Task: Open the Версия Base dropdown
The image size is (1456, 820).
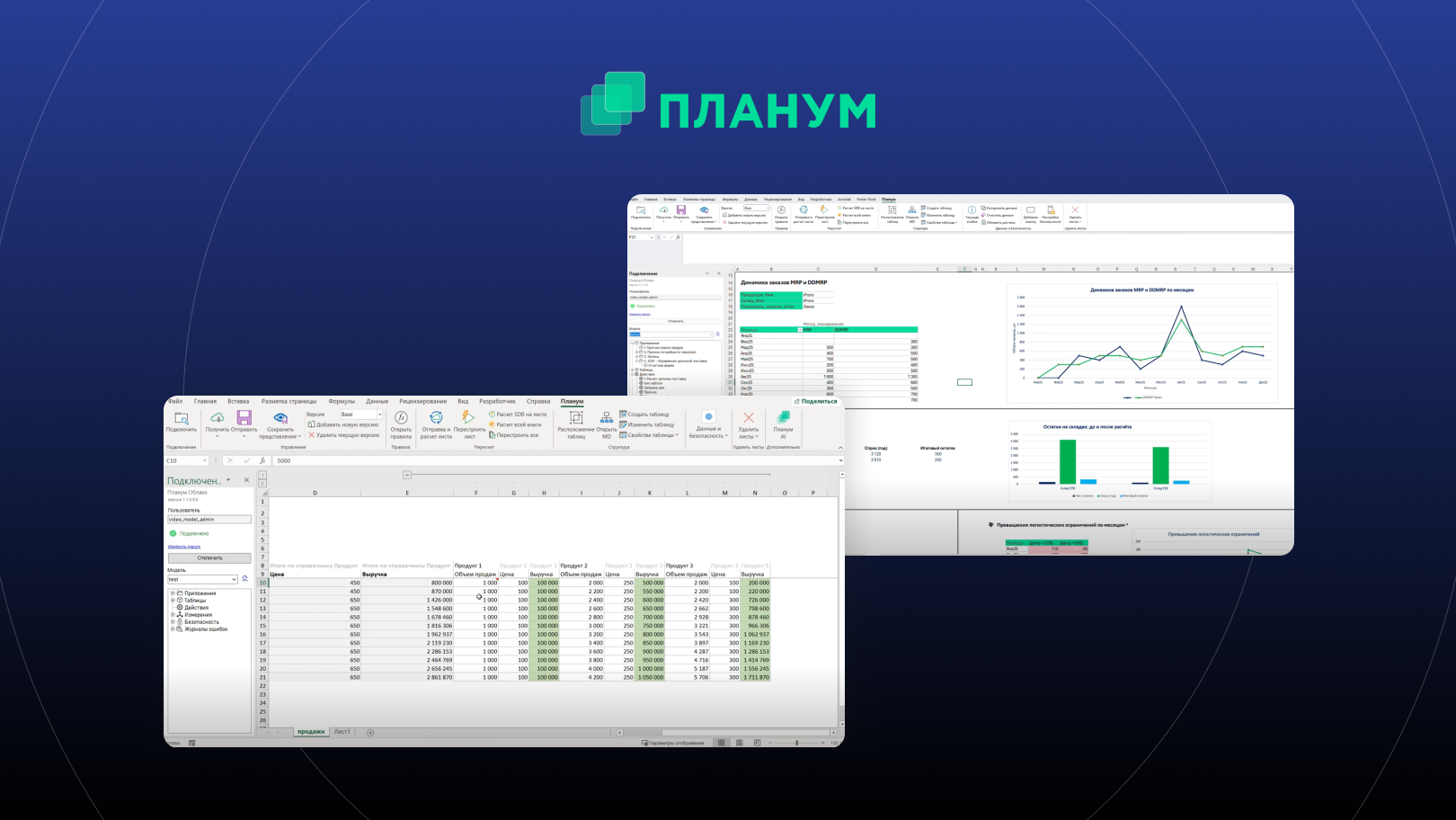Action: (379, 414)
